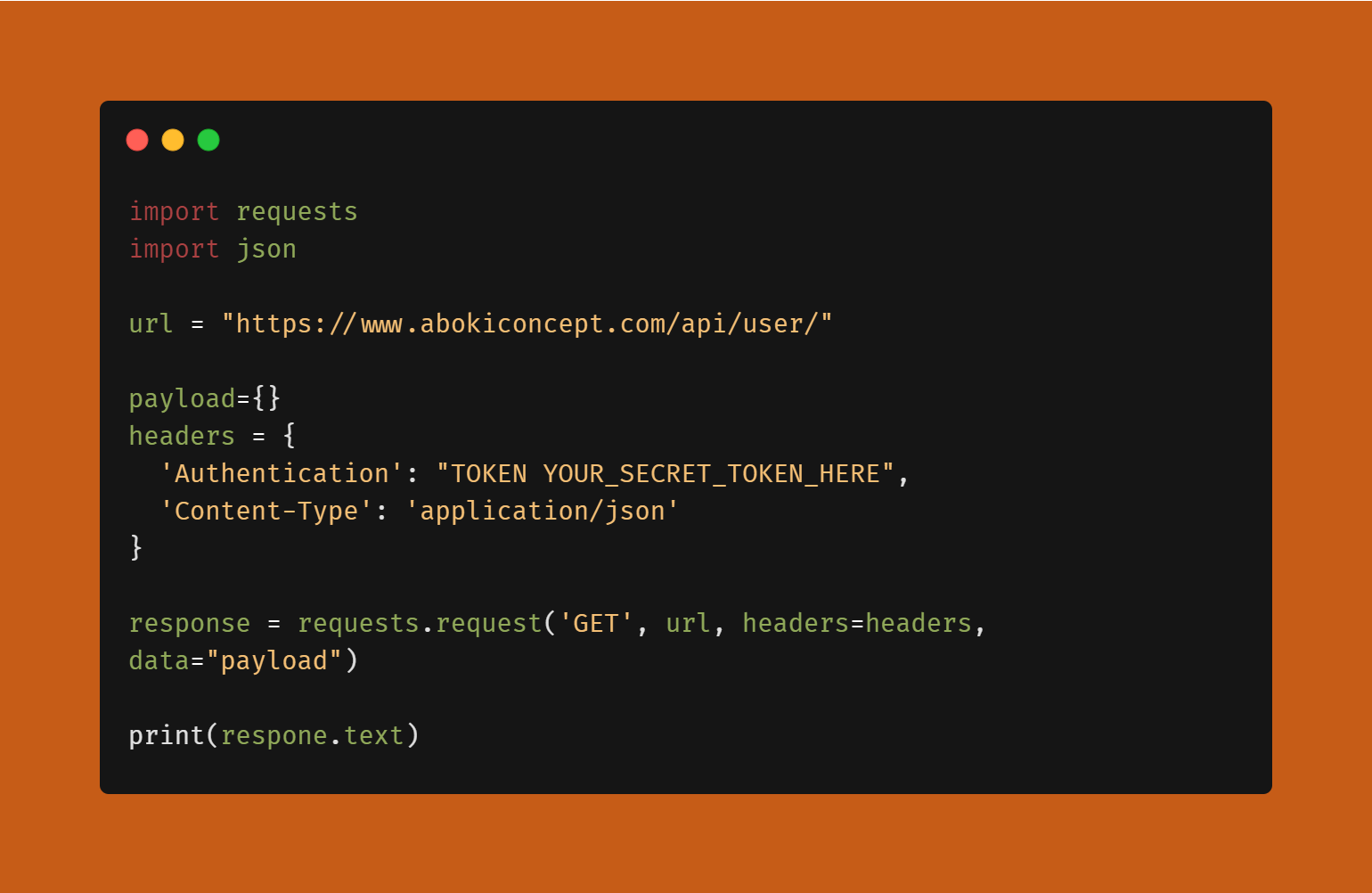Click the print function name
This screenshot has height=893, width=1372.
click(x=167, y=735)
